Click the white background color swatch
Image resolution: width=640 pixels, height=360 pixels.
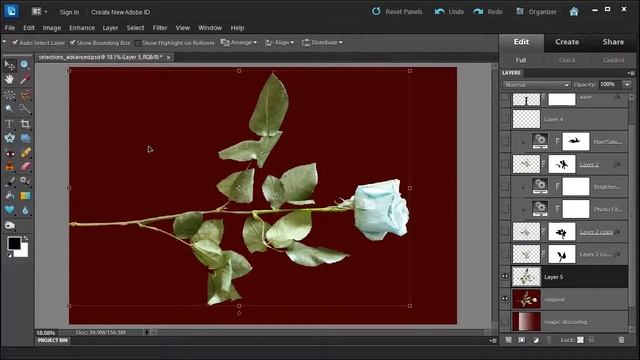(23, 251)
